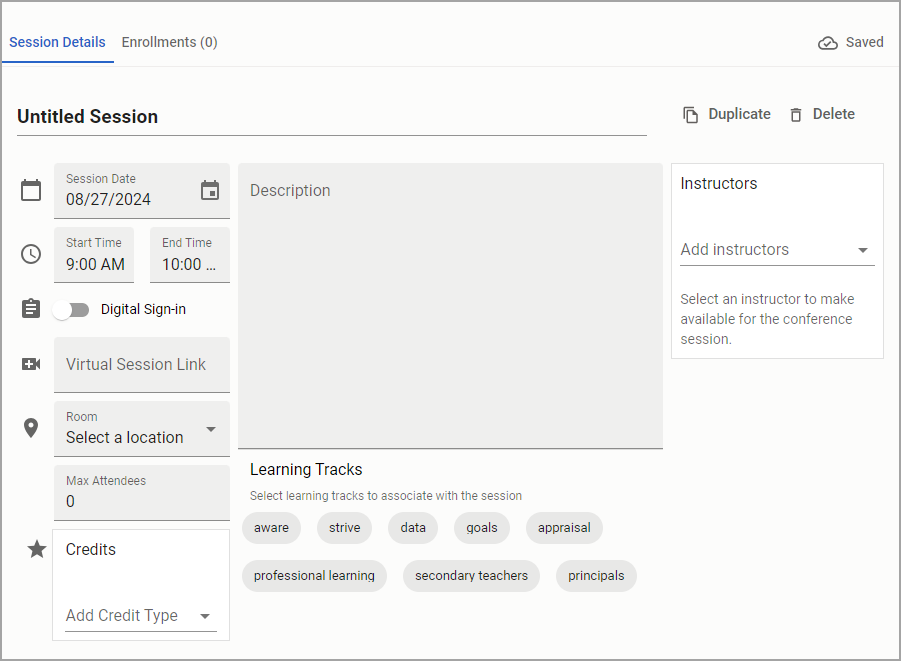
Task: Expand the Add instructors dropdown
Action: point(777,250)
